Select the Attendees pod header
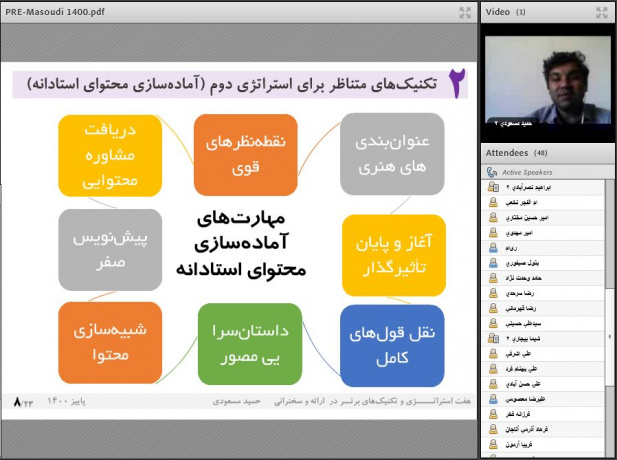The width and height of the screenshot is (617, 460). click(510, 153)
